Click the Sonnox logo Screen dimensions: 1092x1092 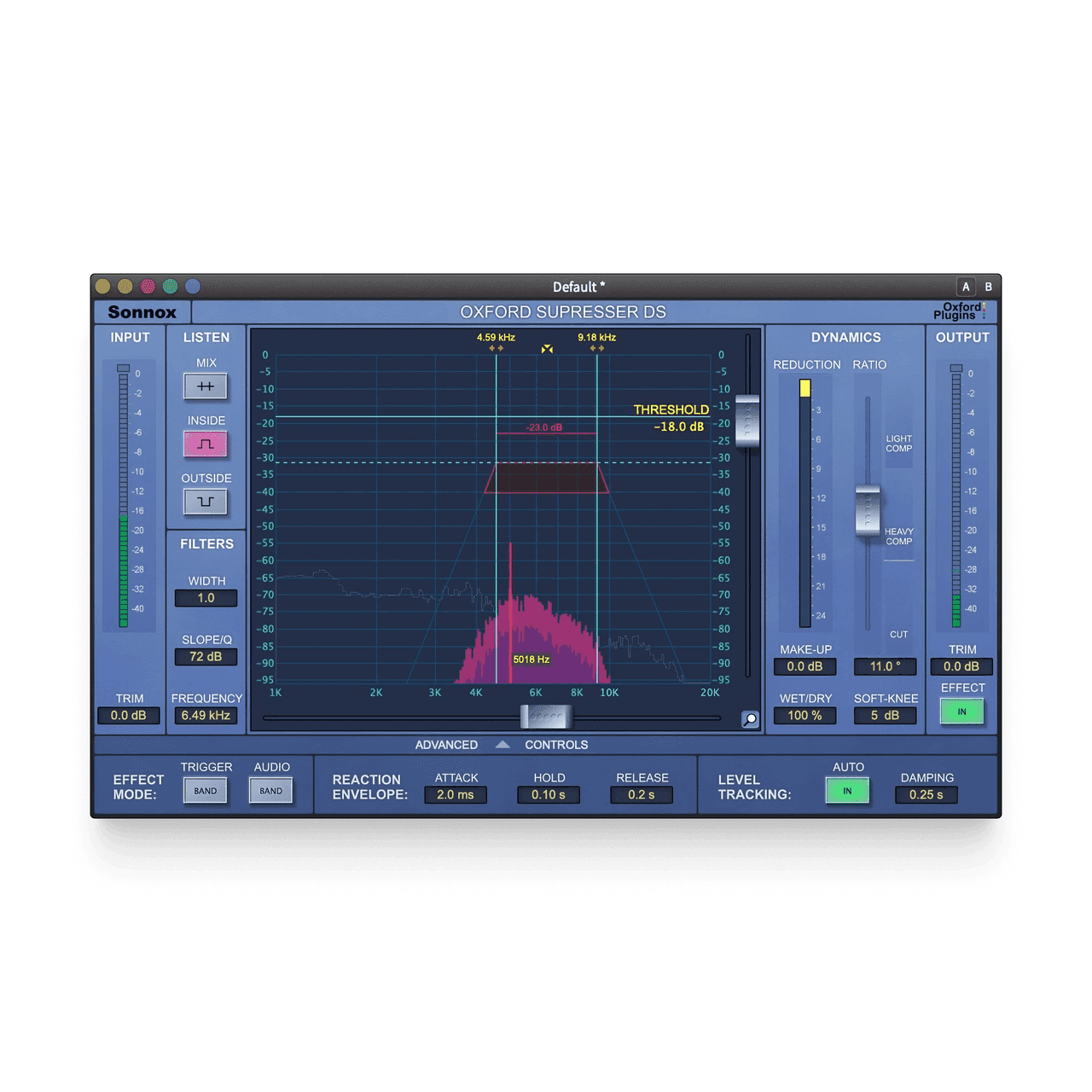(x=142, y=312)
